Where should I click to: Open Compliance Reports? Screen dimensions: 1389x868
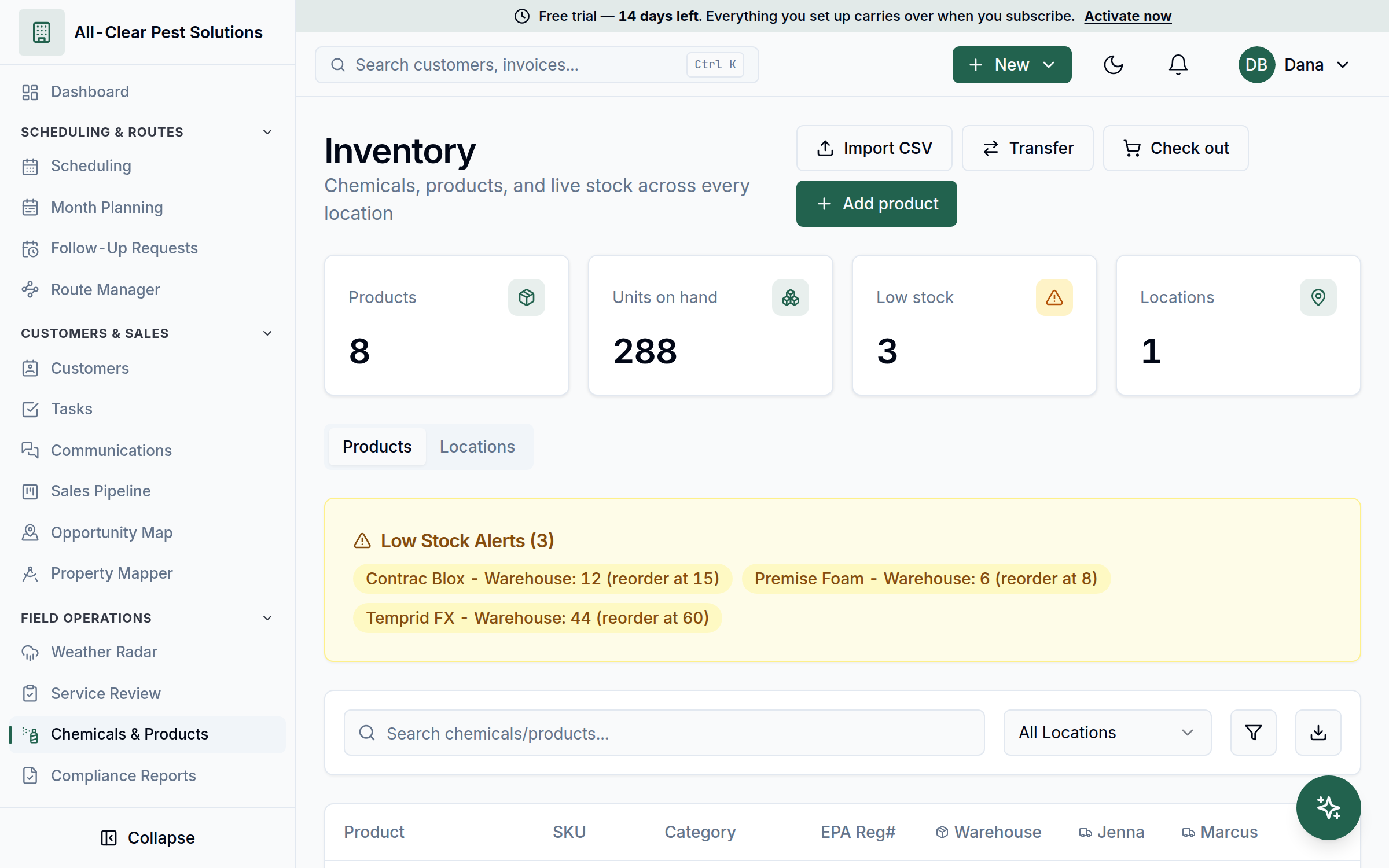pos(148,775)
